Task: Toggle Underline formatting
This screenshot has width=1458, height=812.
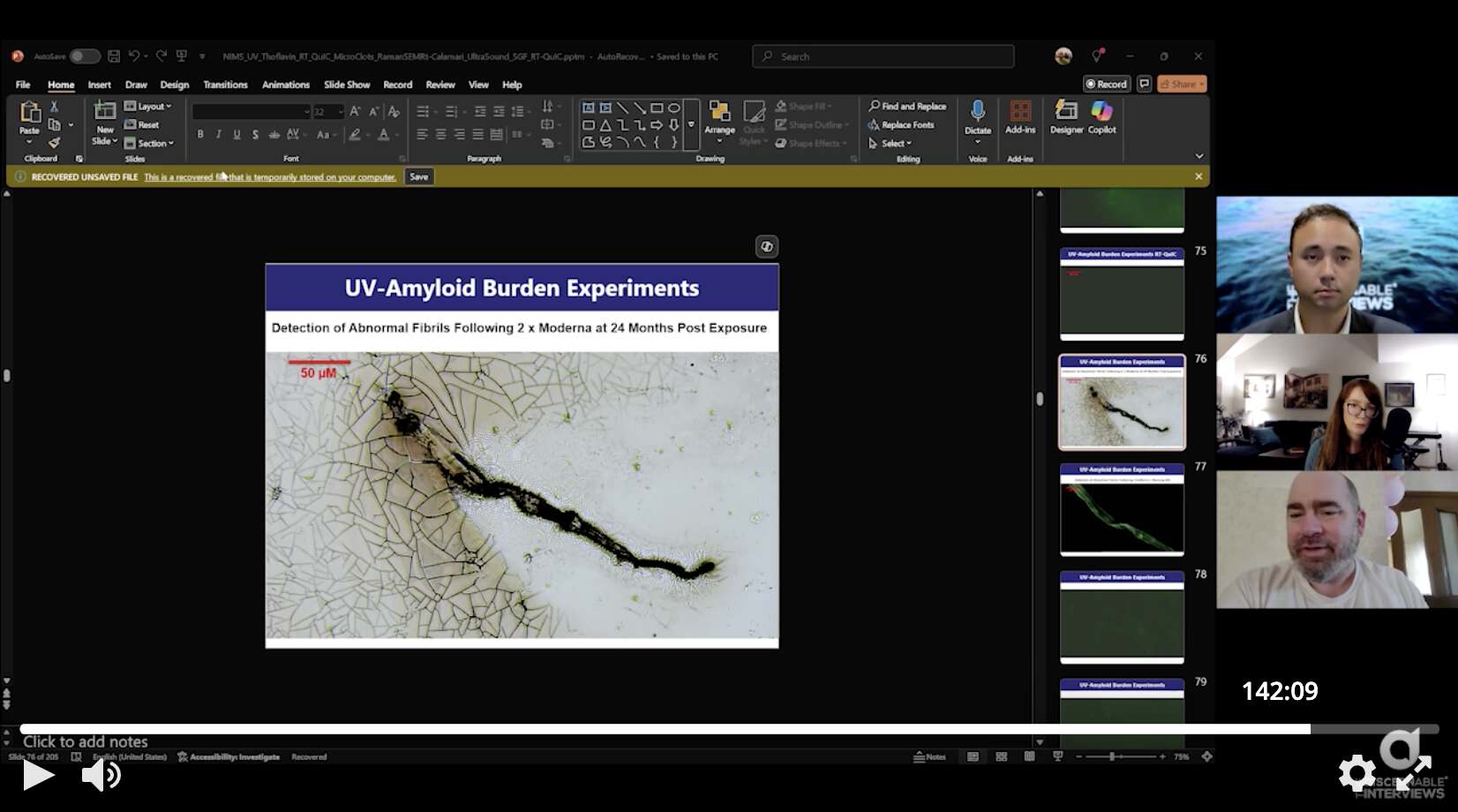Action: (x=237, y=134)
